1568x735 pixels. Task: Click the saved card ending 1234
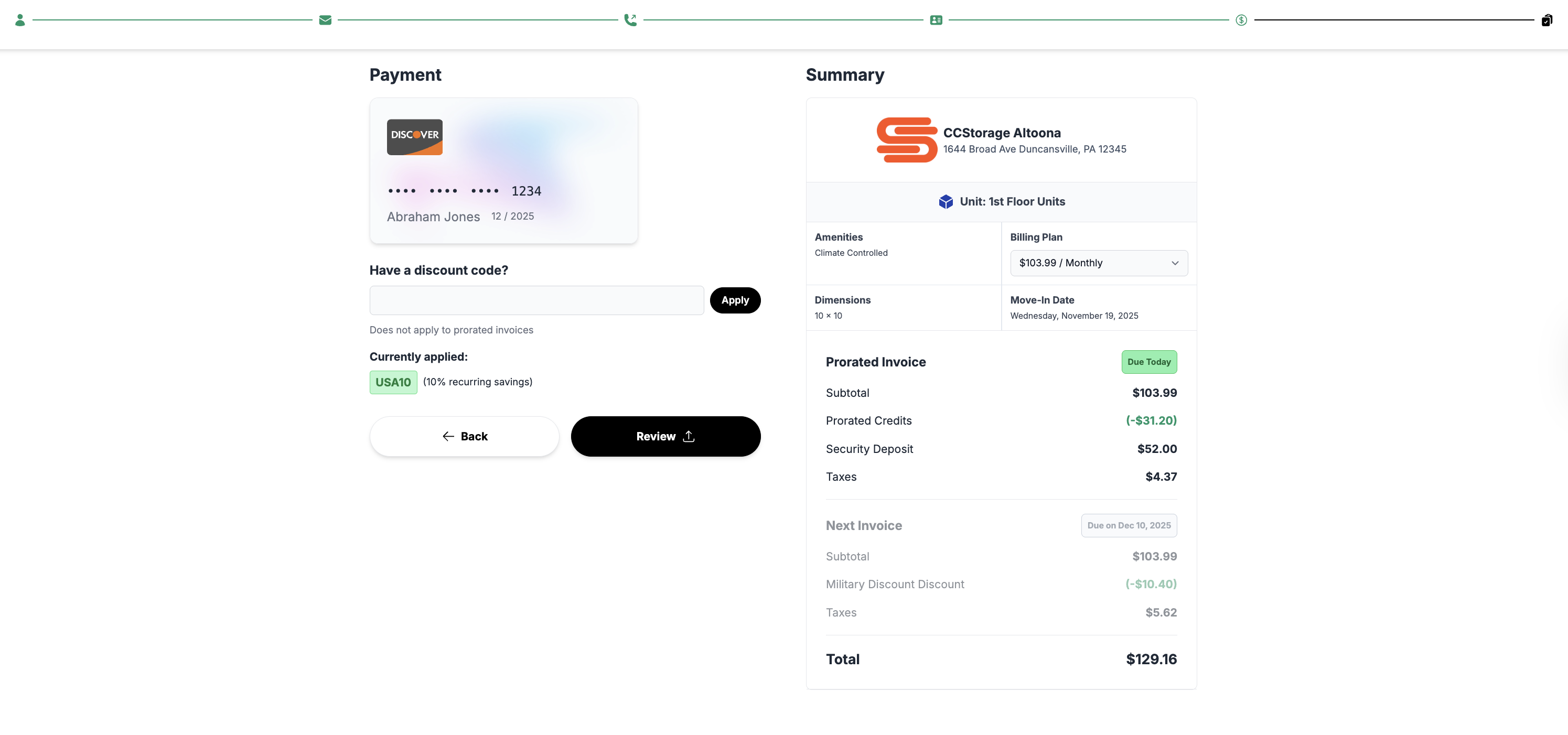pyautogui.click(x=503, y=170)
